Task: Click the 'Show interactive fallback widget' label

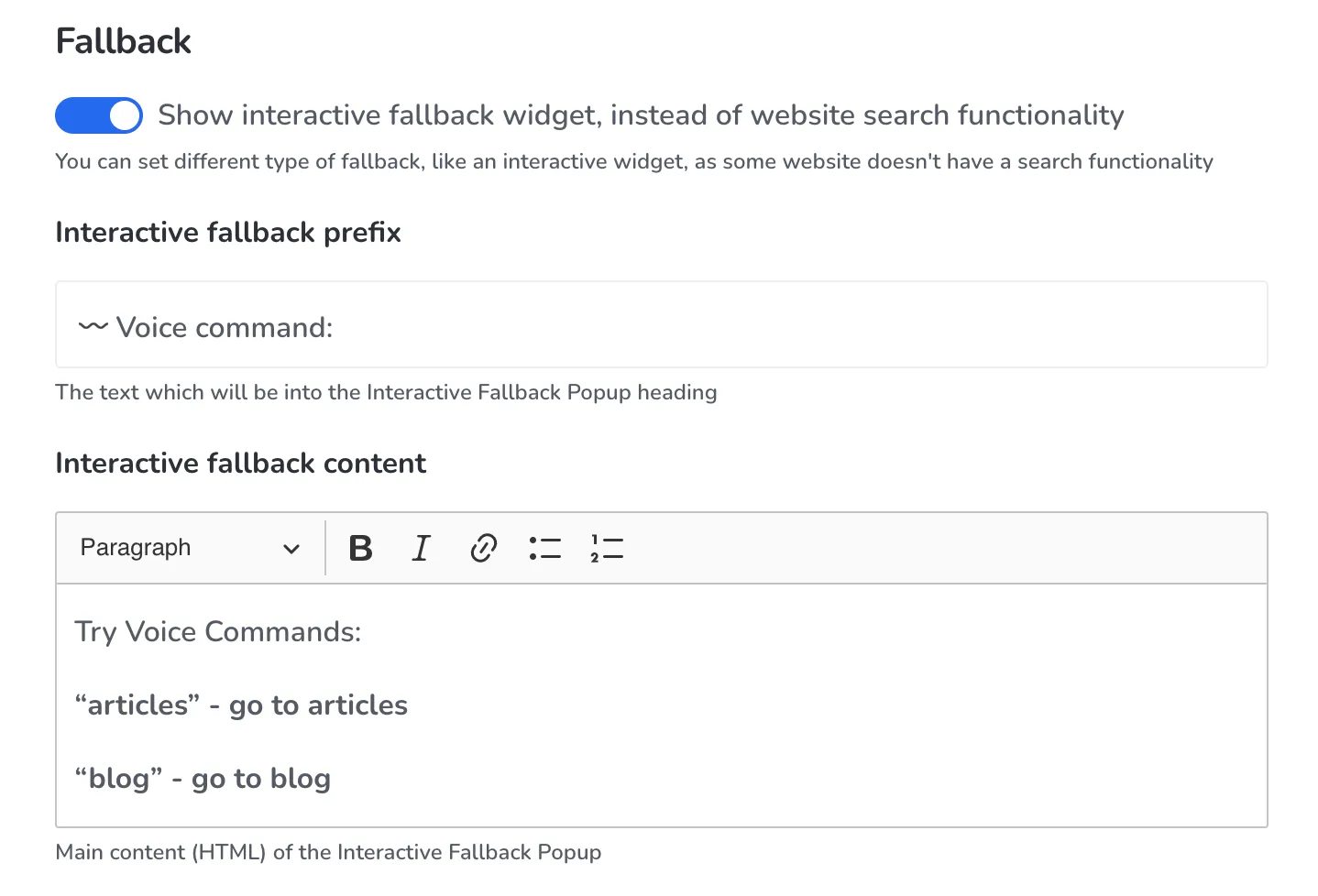Action: coord(641,115)
